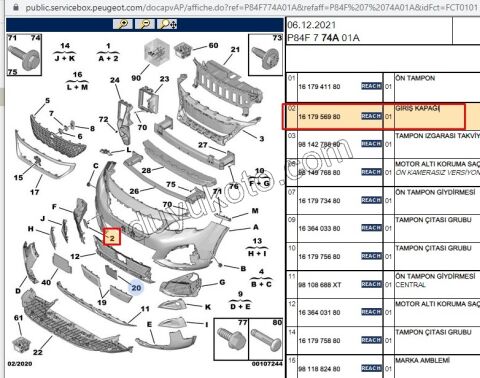Click the site lock icon in address bar

click(x=15, y=7)
